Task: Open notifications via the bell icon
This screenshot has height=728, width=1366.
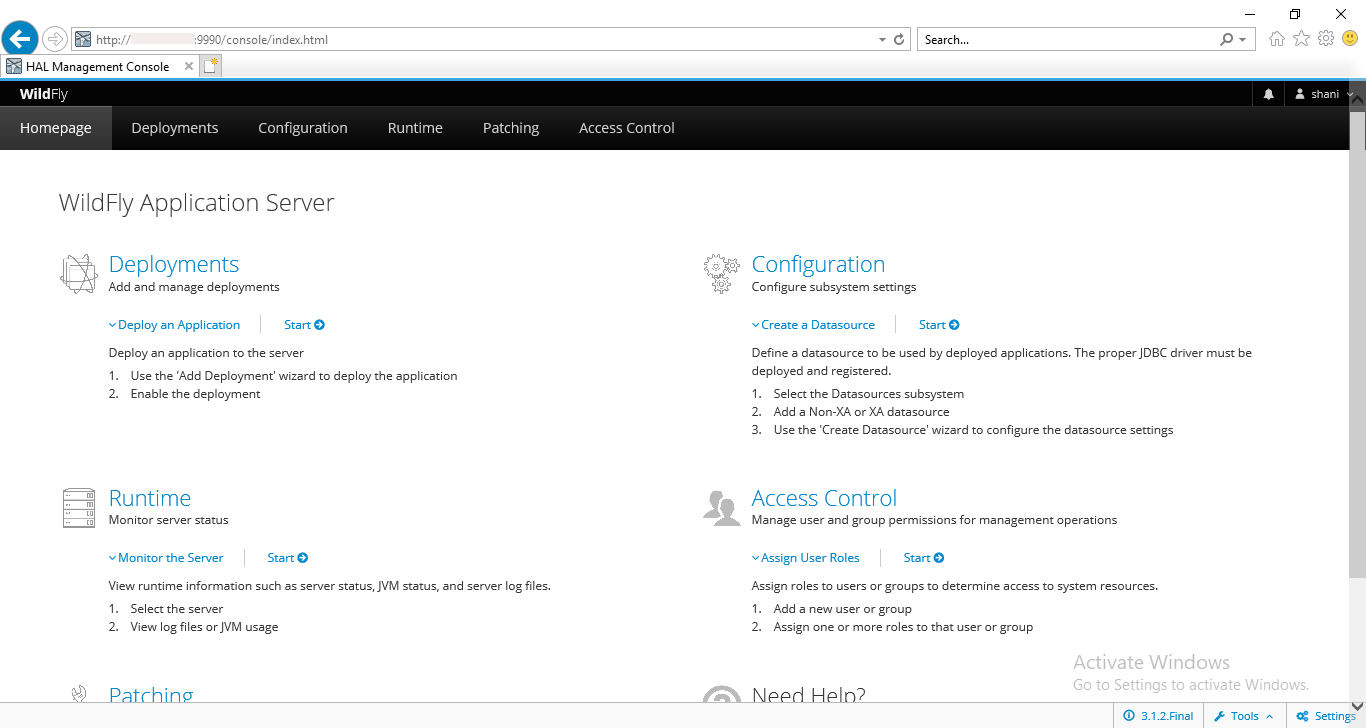Action: 1268,93
